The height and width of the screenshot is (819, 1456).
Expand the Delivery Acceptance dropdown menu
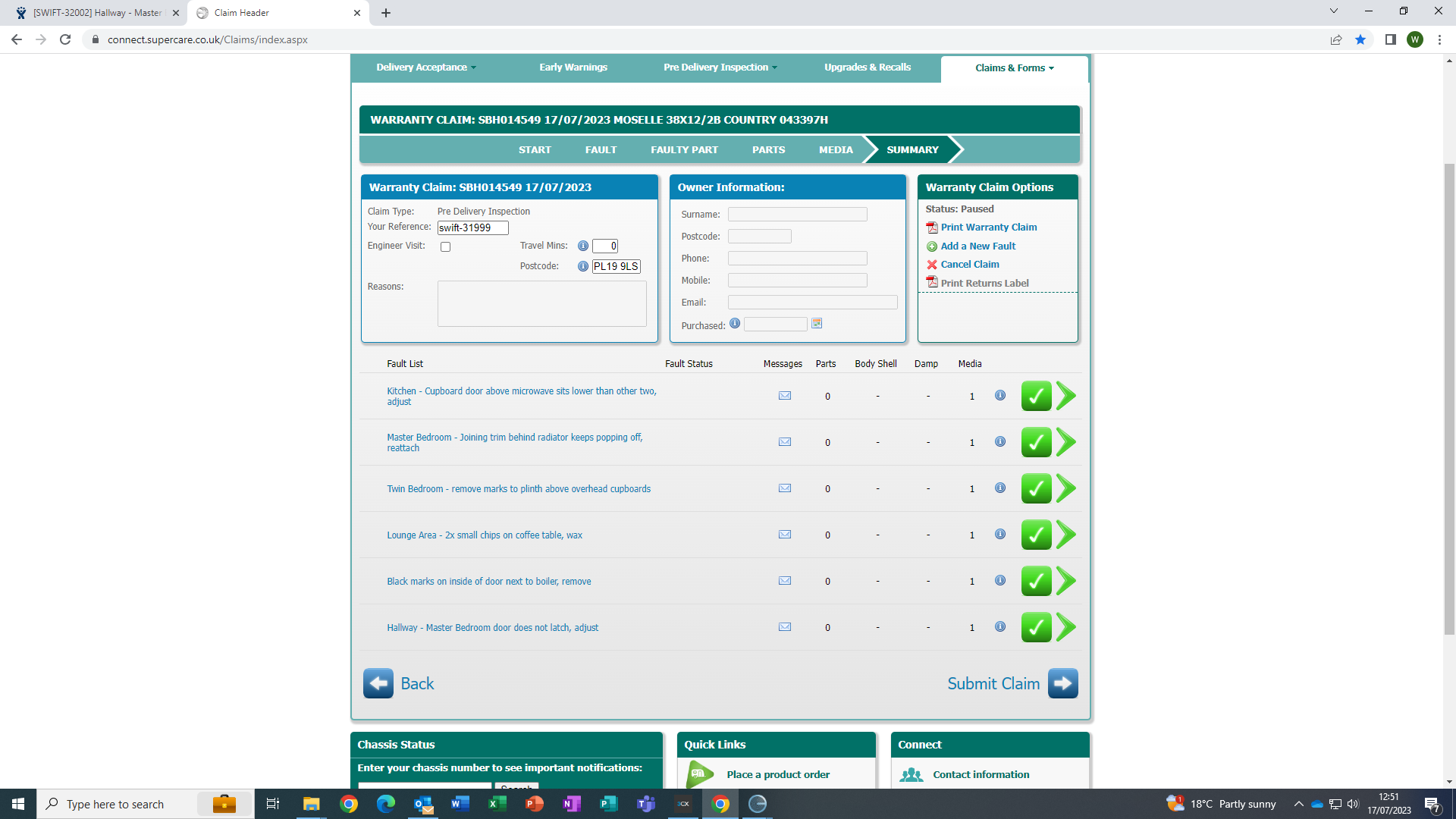pos(426,67)
